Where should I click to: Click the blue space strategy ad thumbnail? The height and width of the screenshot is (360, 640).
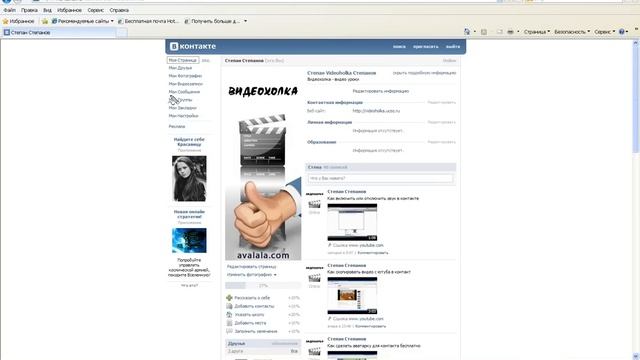(189, 240)
